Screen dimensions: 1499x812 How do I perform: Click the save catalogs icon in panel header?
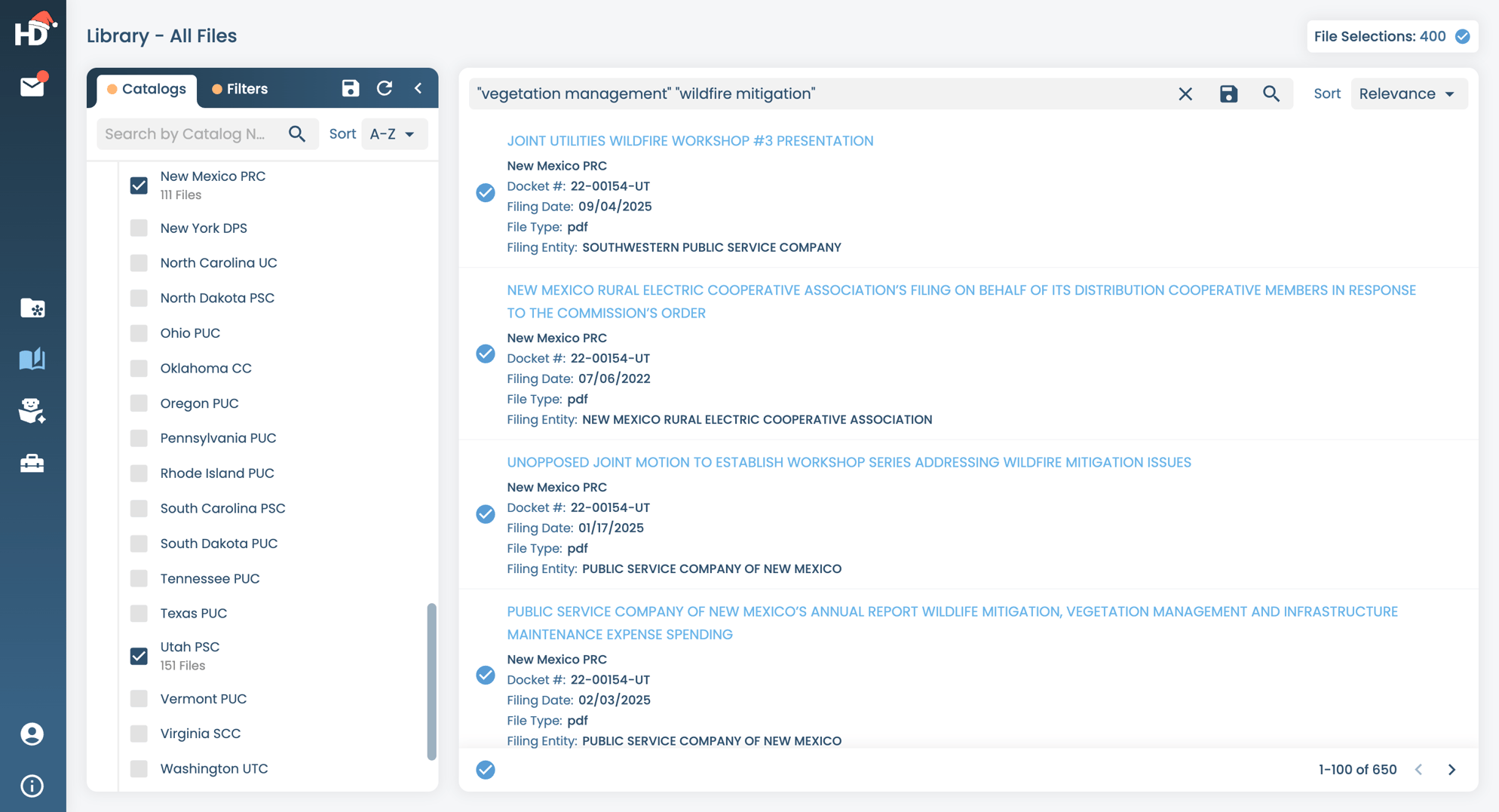[x=350, y=88]
